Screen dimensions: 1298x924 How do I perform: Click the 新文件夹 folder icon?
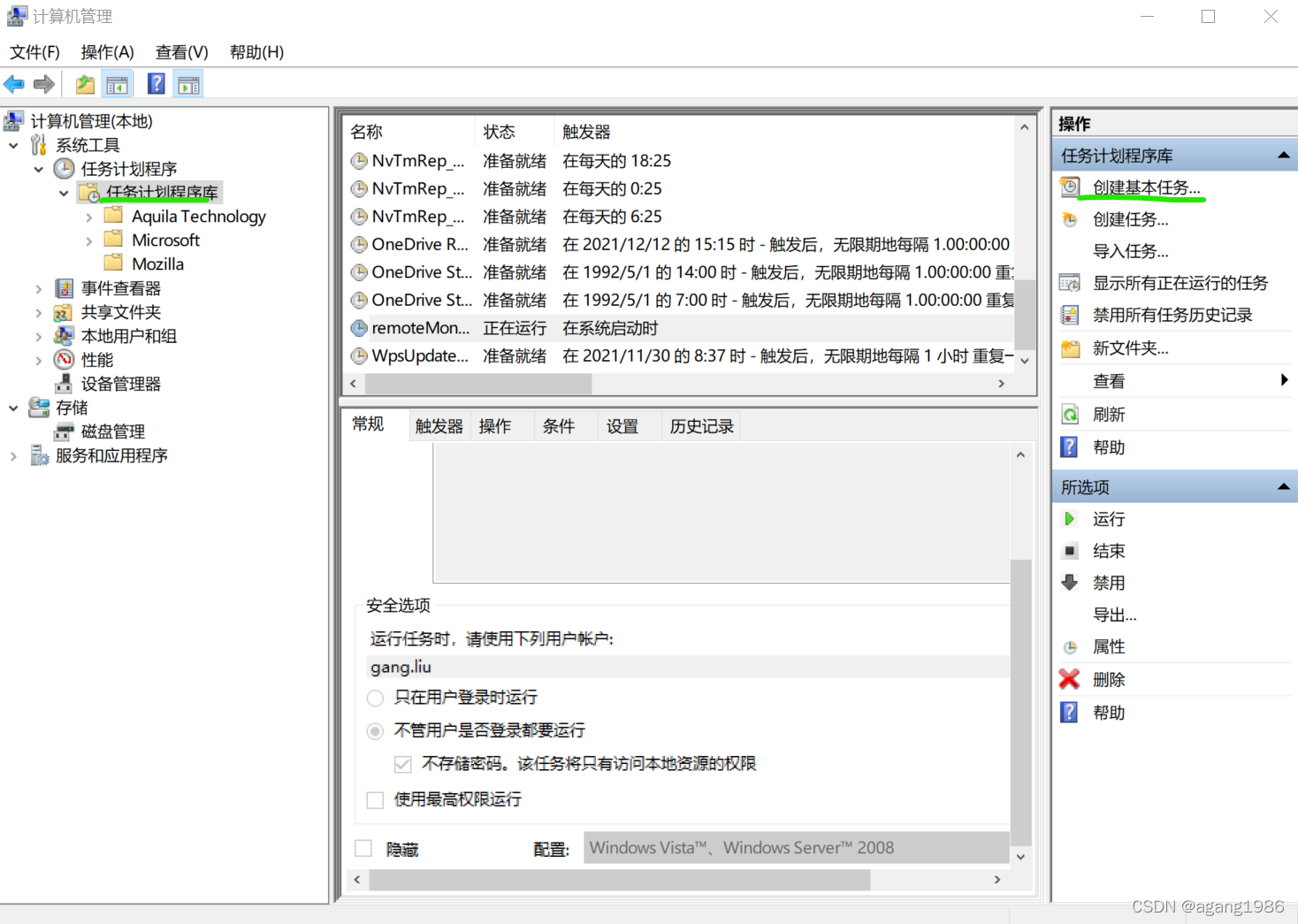pyautogui.click(x=1070, y=348)
